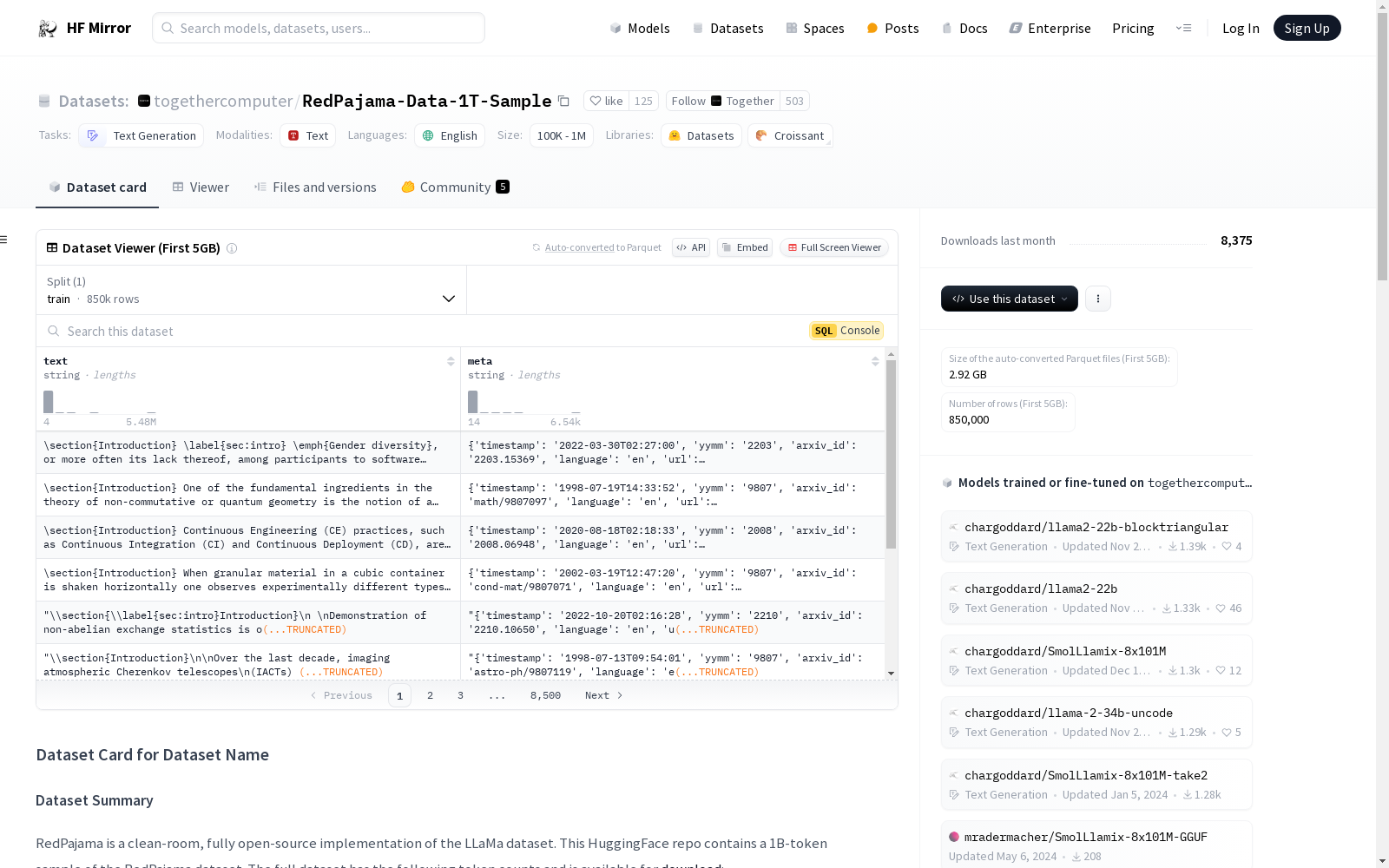Click the togethercomputer namespace link
Screen dimensions: 1389x868
point(223,101)
